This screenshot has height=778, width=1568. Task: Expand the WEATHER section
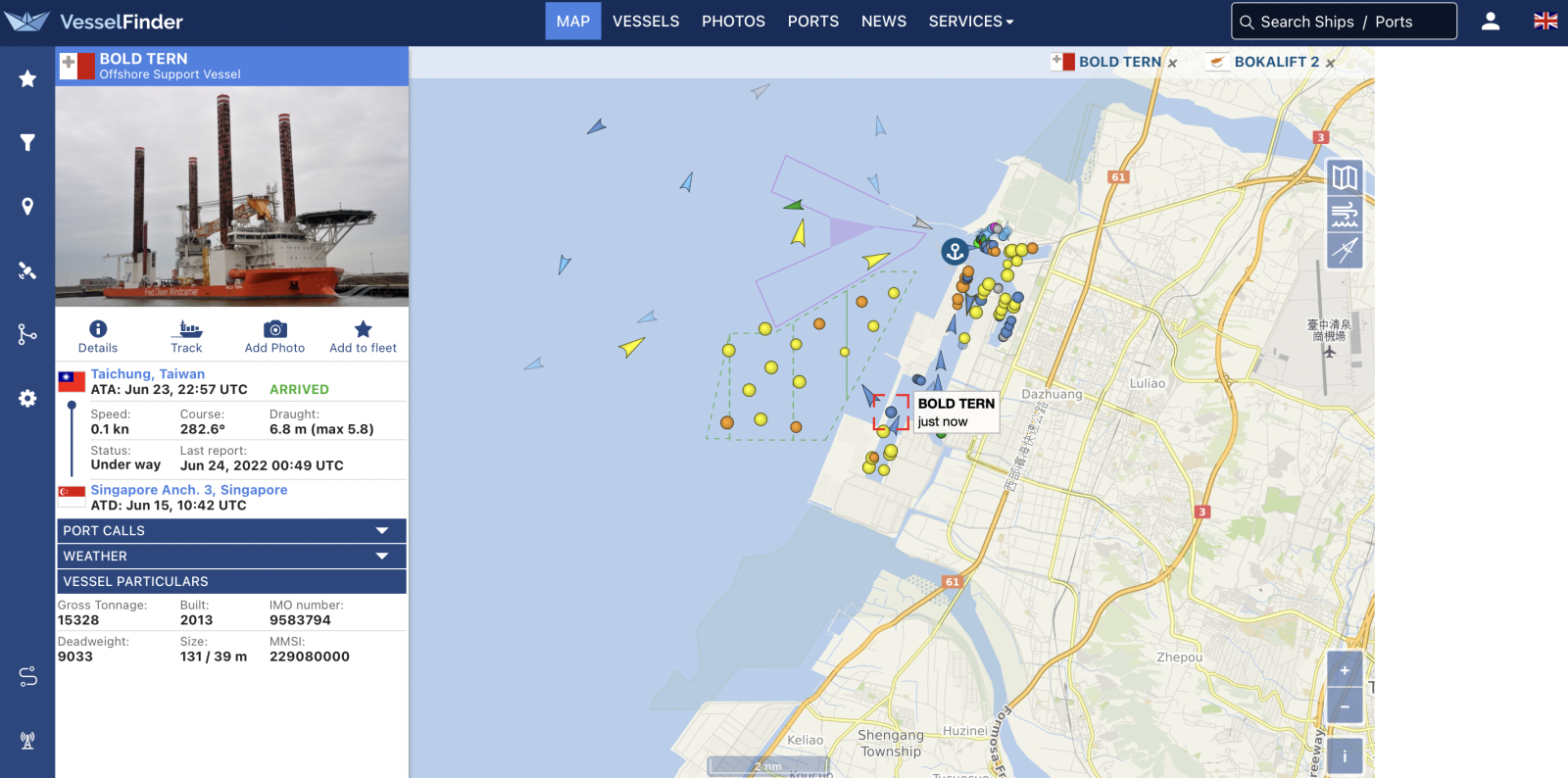tap(231, 557)
